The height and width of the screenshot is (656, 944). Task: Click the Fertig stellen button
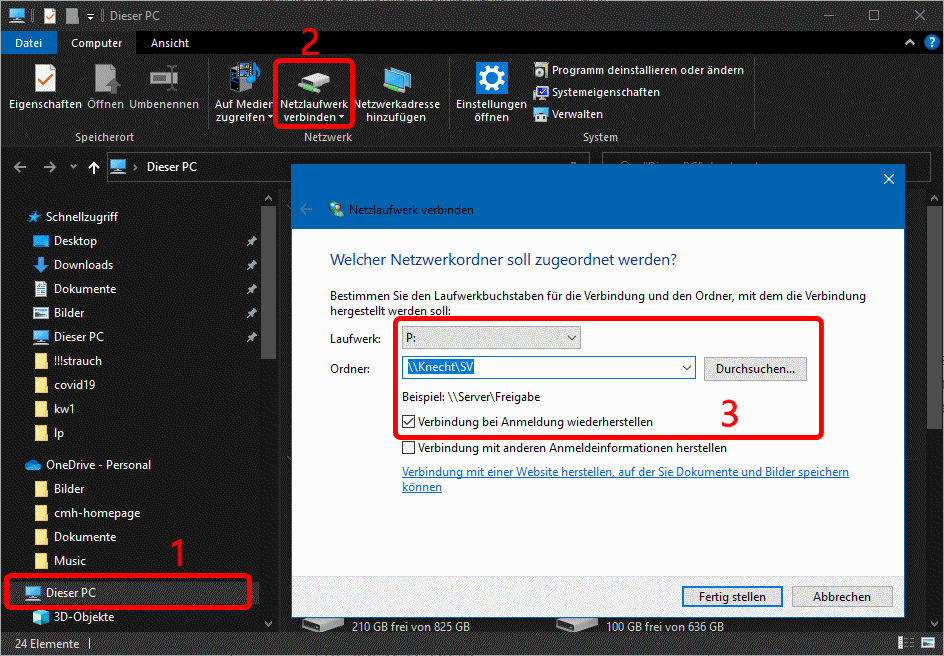point(731,597)
